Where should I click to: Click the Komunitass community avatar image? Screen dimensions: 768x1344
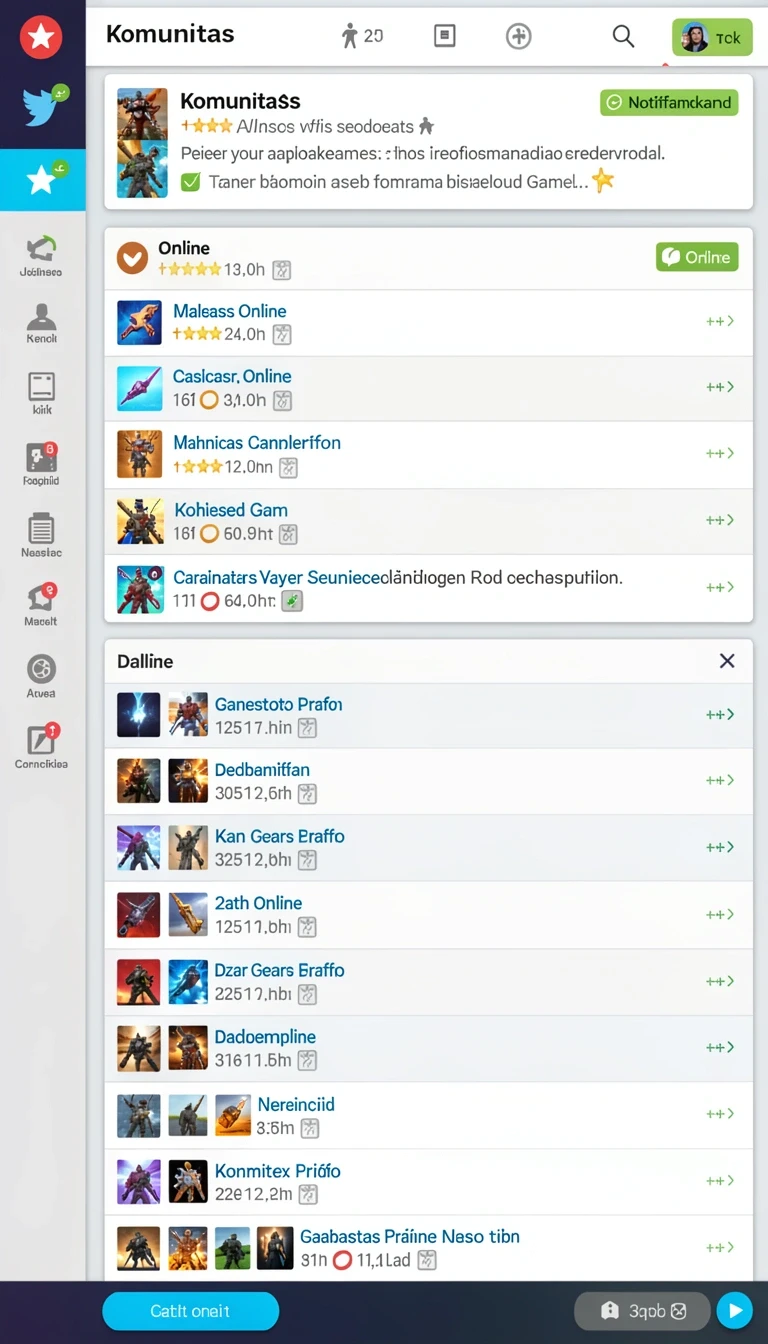[142, 142]
